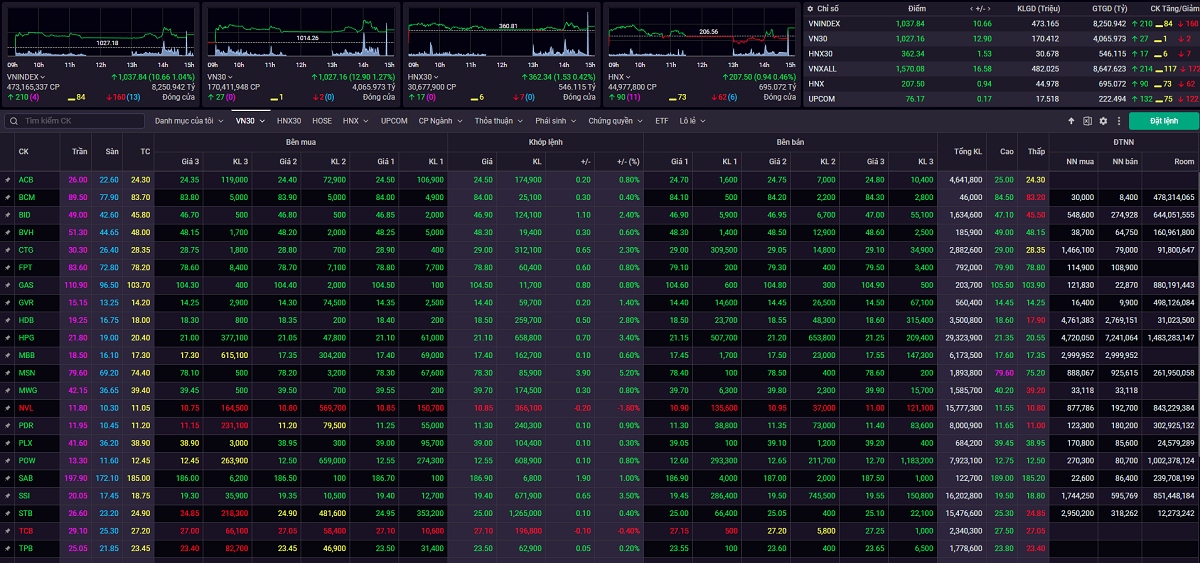Viewport: 1200px width, 563px height.
Task: Click the left chevron of the +/- header
Action: [x=970, y=8]
